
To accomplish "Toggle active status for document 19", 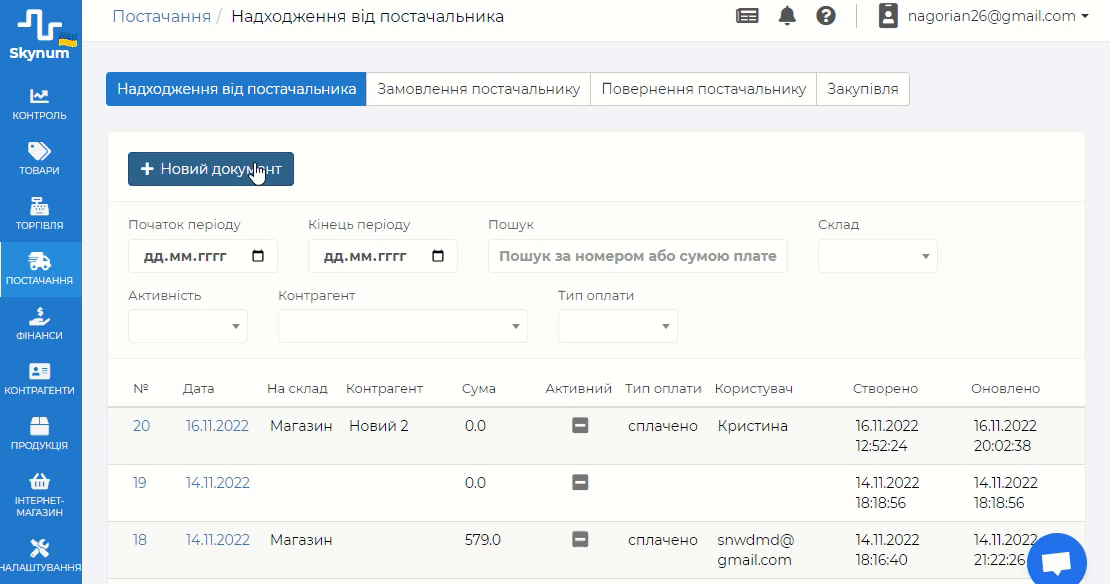I will pyautogui.click(x=580, y=483).
